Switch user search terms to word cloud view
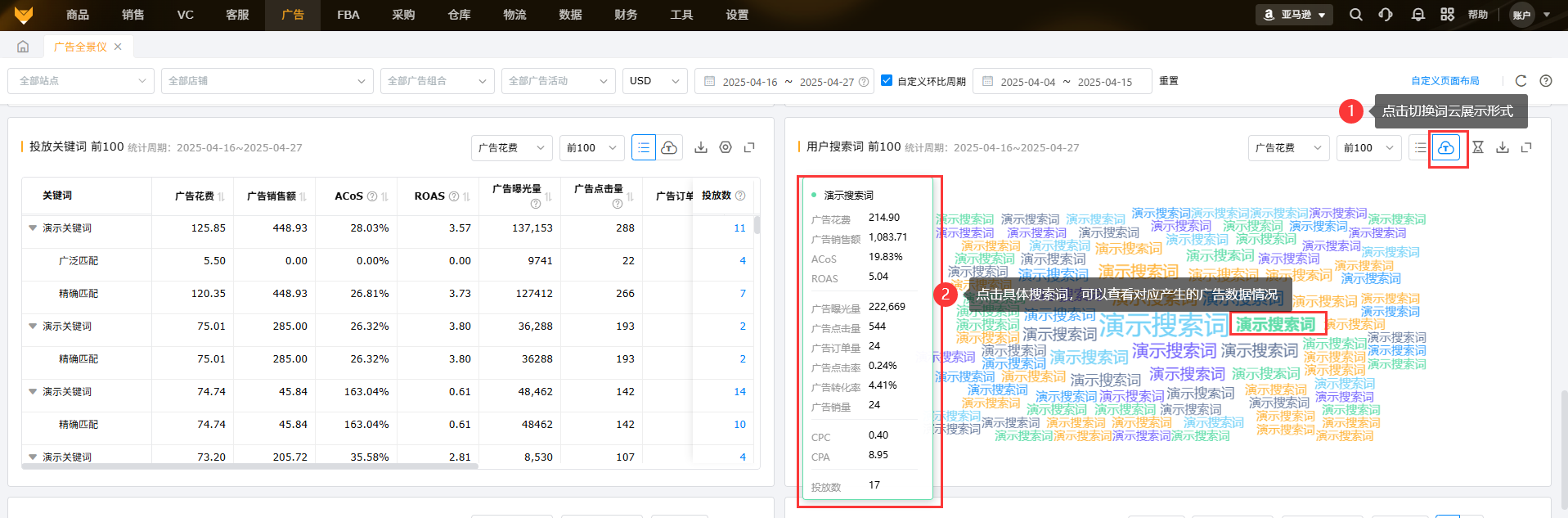1568x518 pixels. [x=1446, y=148]
